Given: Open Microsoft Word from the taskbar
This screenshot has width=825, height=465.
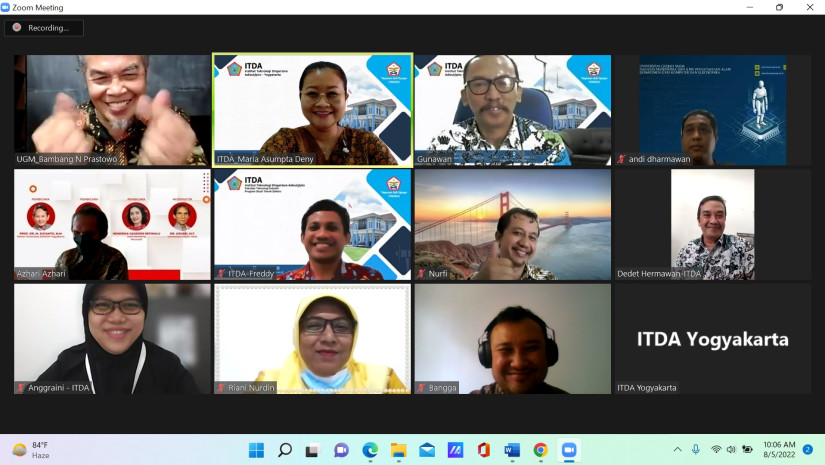Looking at the screenshot, I should pyautogui.click(x=512, y=450).
